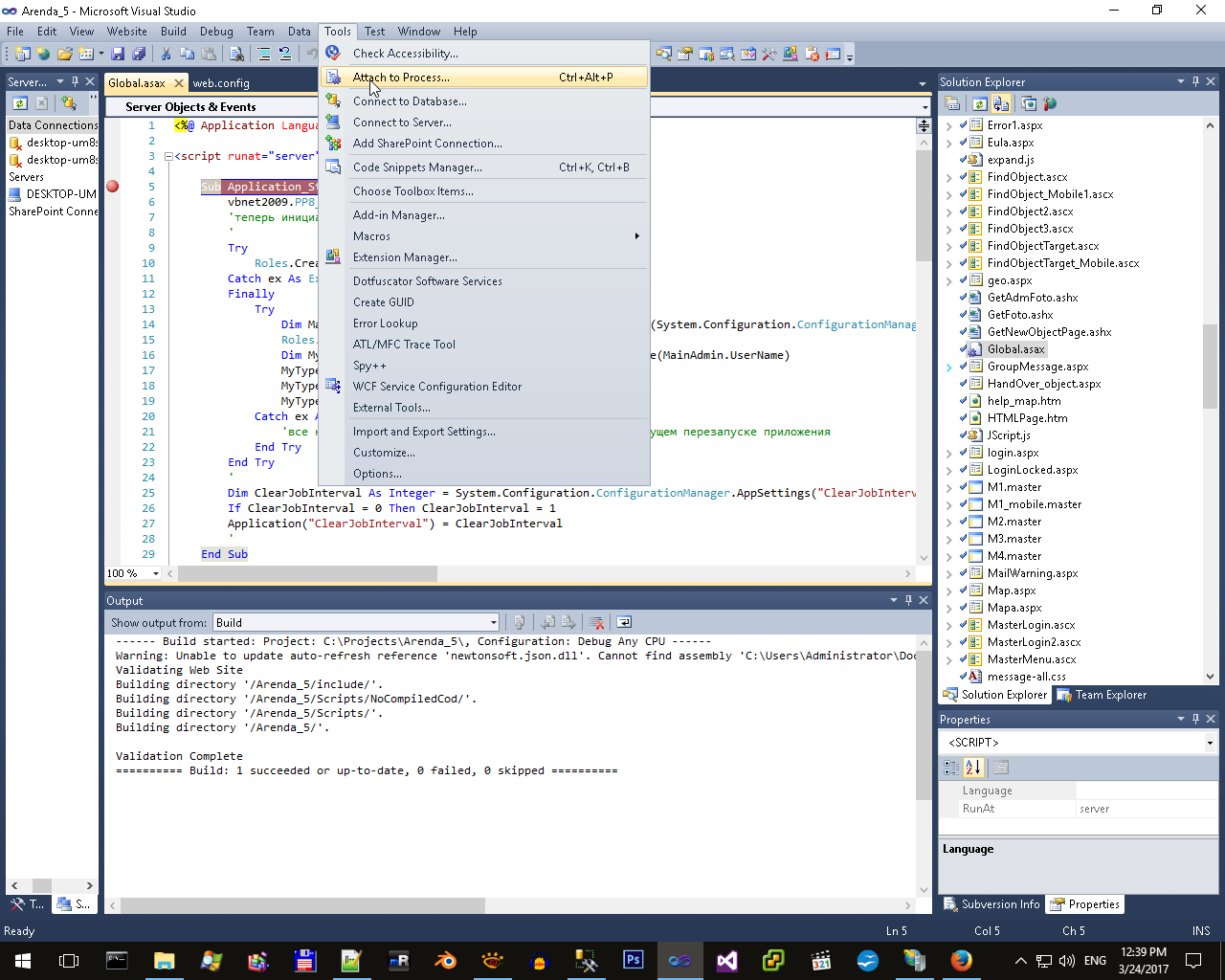Viewport: 1225px width, 980px height.
Task: Expand the Error1.aspx tree node
Action: point(949,125)
